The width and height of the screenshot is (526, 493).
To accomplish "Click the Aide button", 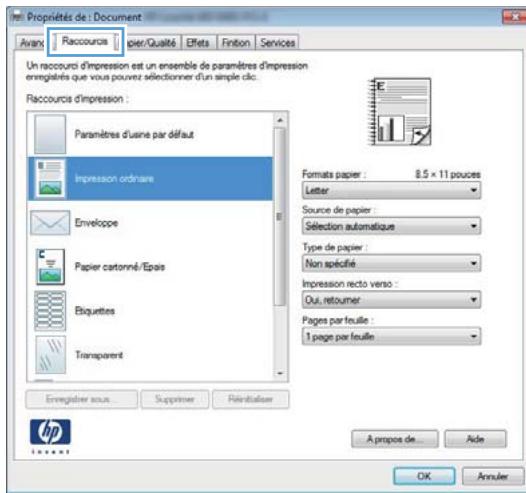I will 475,439.
